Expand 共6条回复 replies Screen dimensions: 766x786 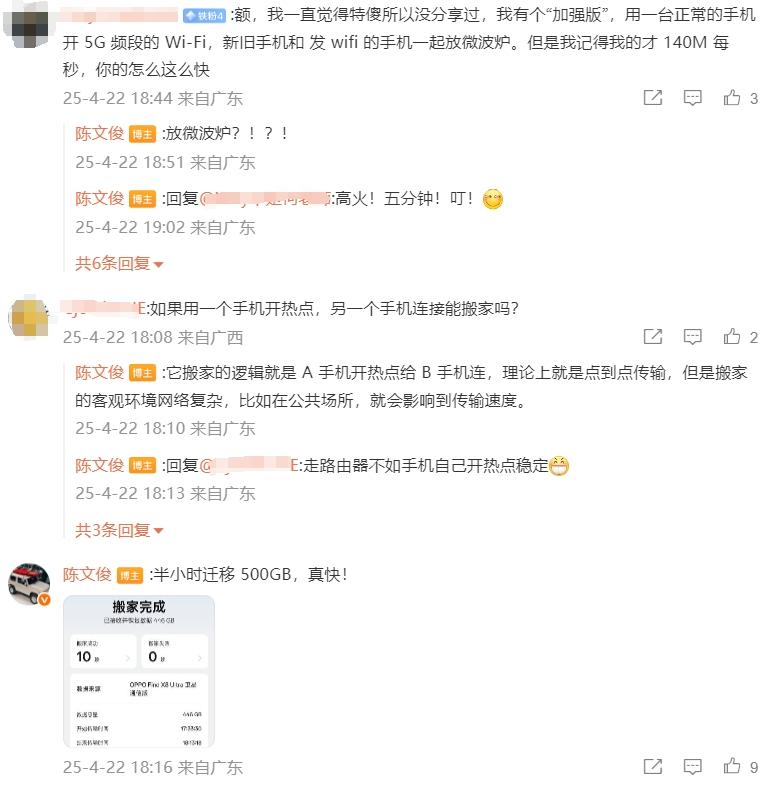119,263
